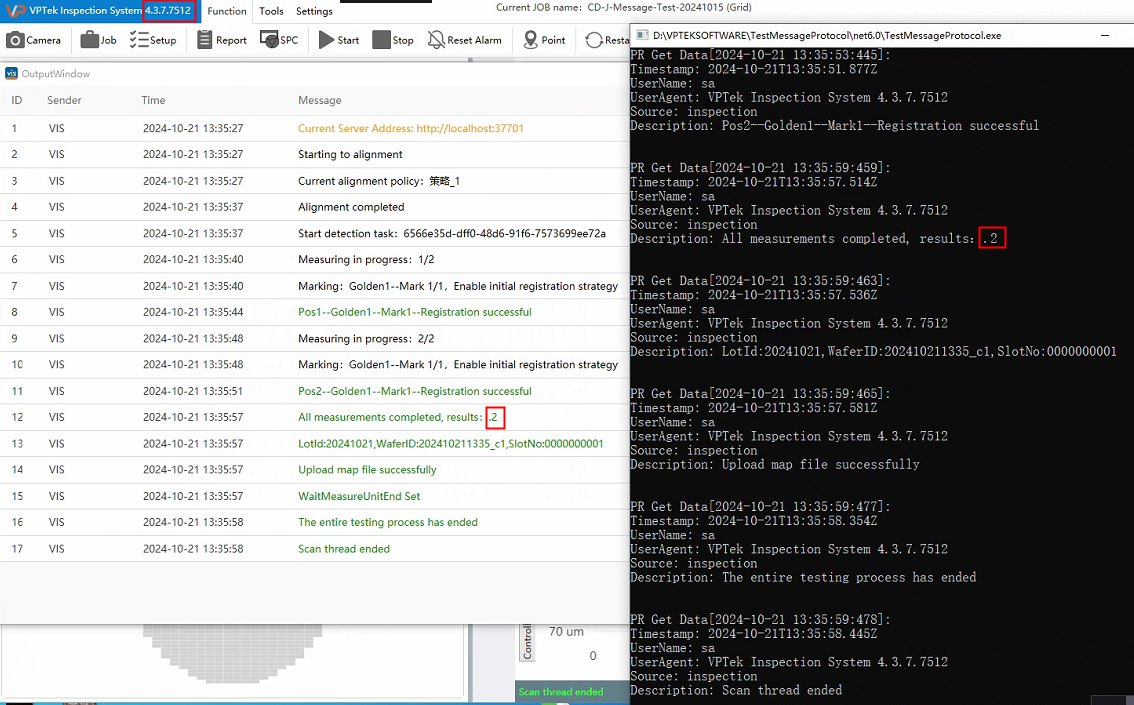Select the 'Start detection task' row

(x=315, y=233)
